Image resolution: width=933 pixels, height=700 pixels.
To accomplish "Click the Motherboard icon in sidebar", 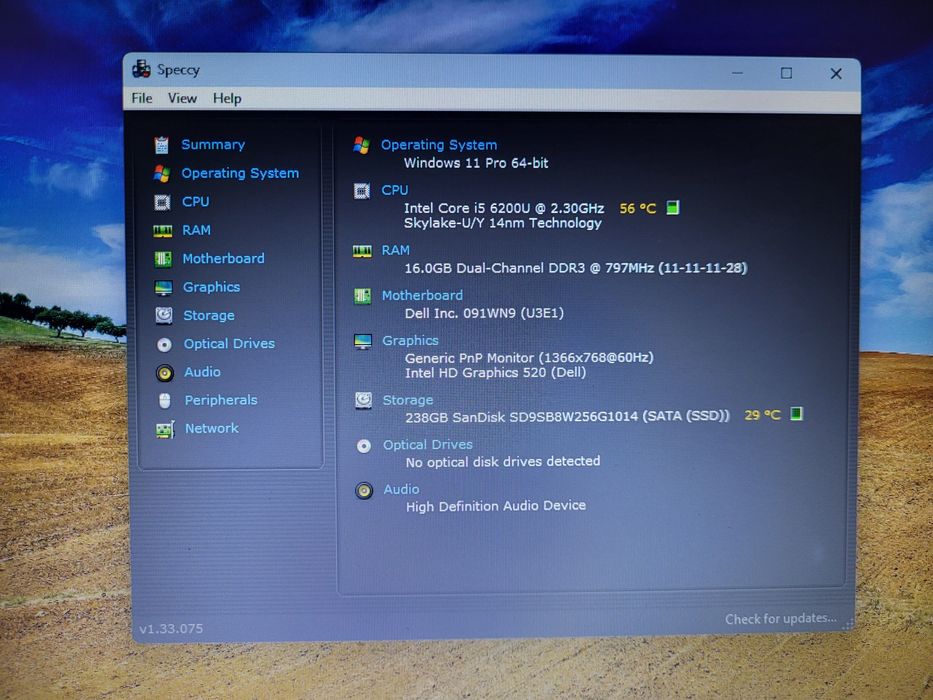I will 163,258.
